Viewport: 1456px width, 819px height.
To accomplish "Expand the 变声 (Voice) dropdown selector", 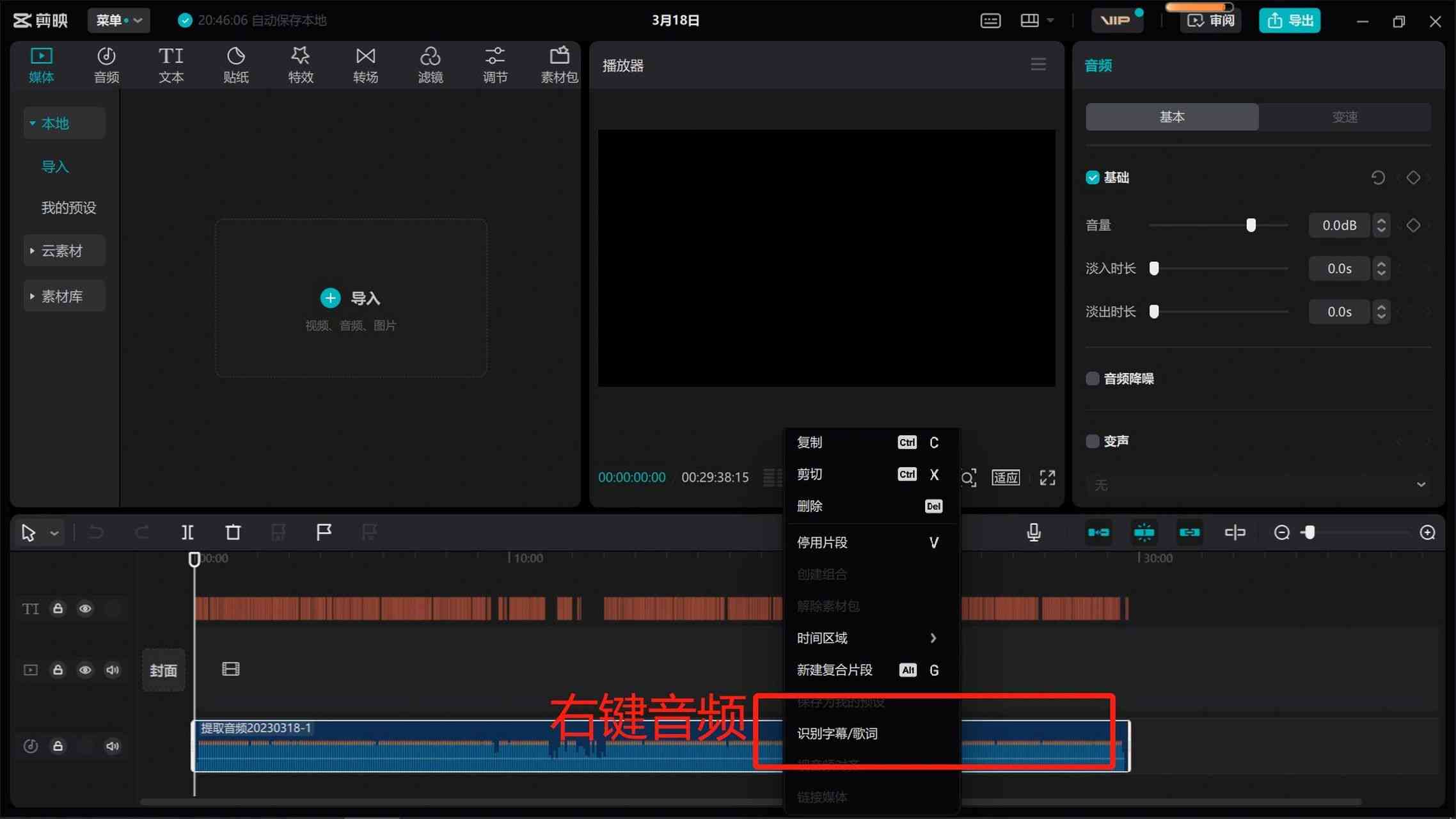I will [x=1256, y=485].
